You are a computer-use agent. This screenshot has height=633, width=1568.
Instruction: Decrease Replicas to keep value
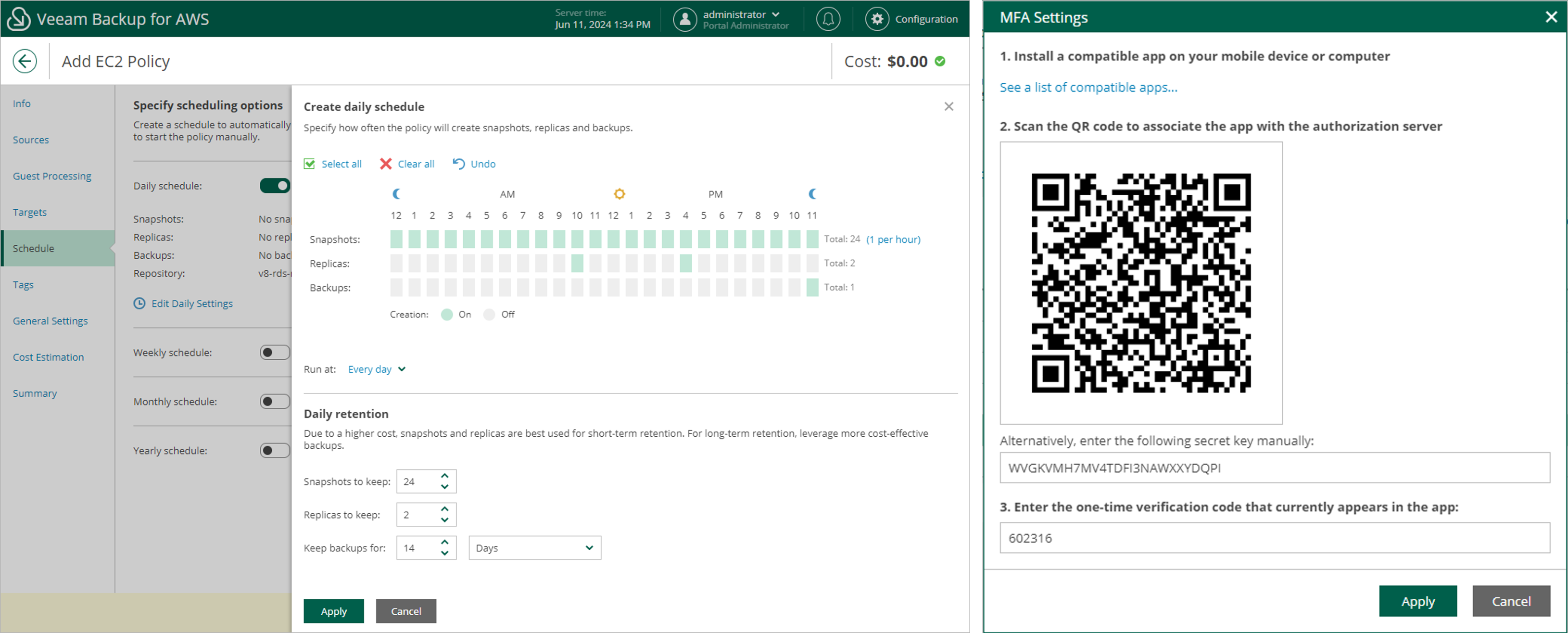(445, 520)
